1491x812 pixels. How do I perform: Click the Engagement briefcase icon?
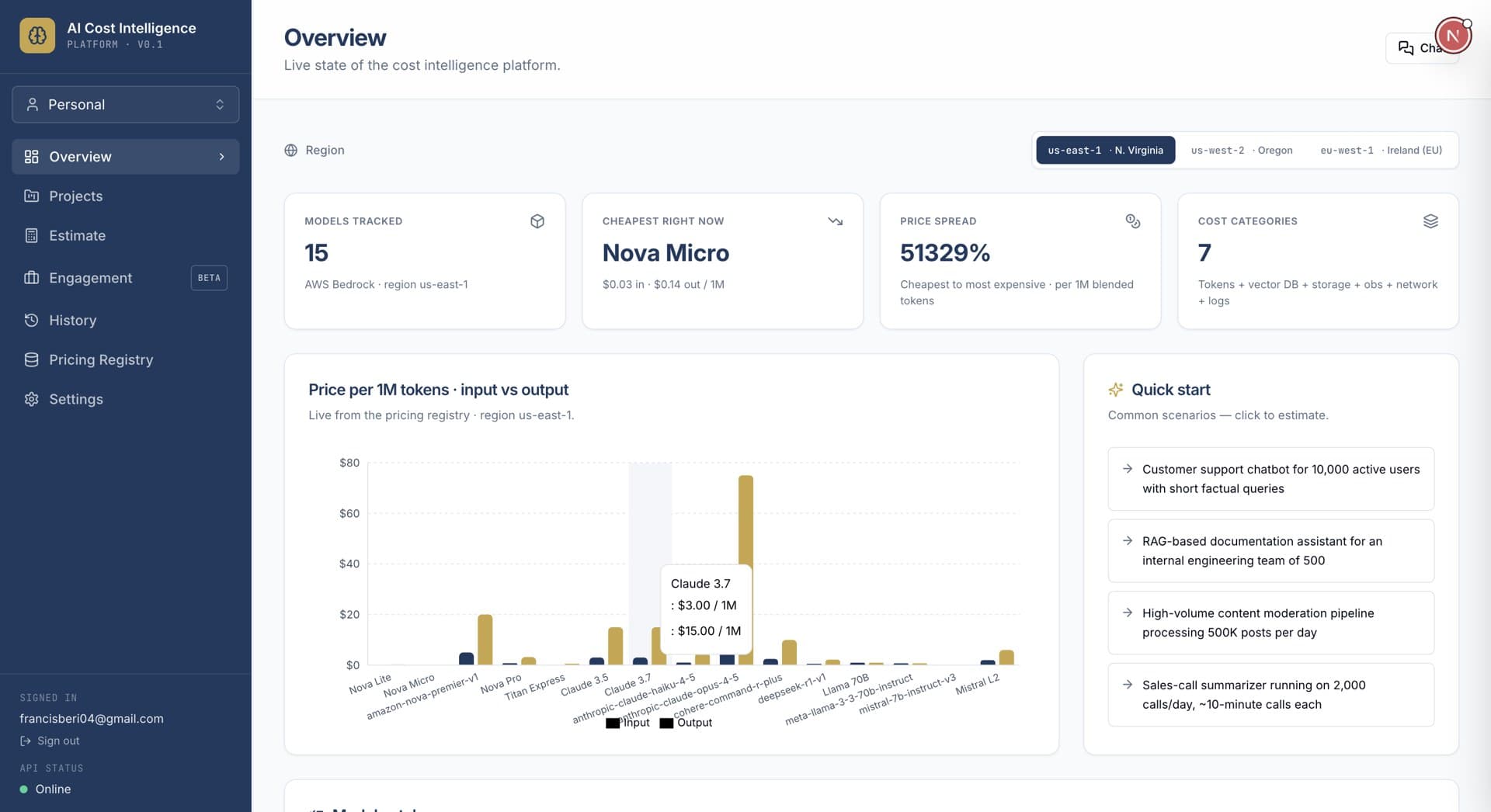coord(31,278)
